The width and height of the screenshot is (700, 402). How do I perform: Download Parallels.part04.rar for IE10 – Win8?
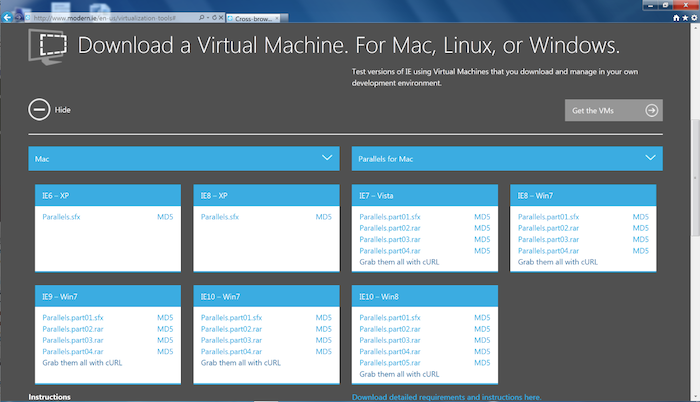tap(390, 352)
